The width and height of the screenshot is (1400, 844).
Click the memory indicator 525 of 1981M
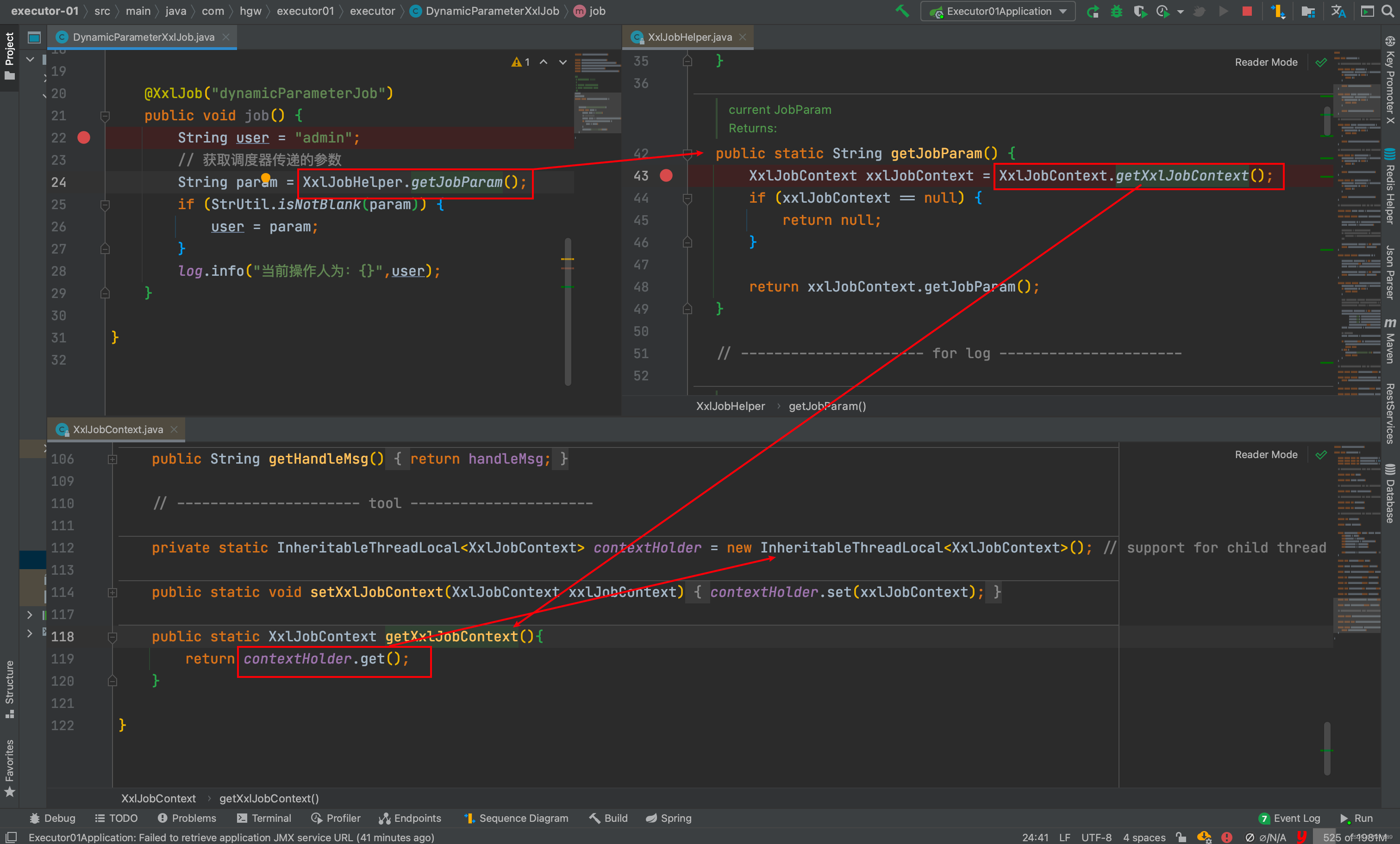1355,837
